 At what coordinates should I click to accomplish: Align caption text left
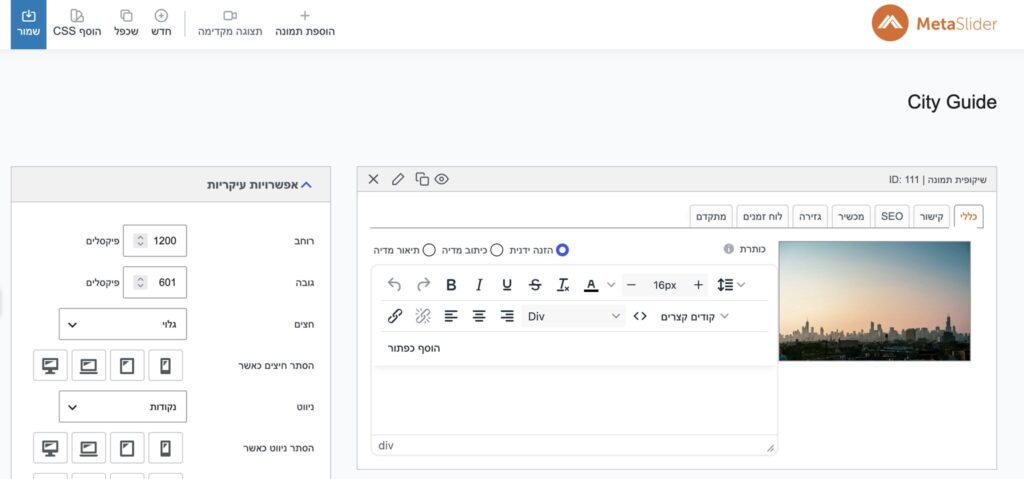(451, 316)
